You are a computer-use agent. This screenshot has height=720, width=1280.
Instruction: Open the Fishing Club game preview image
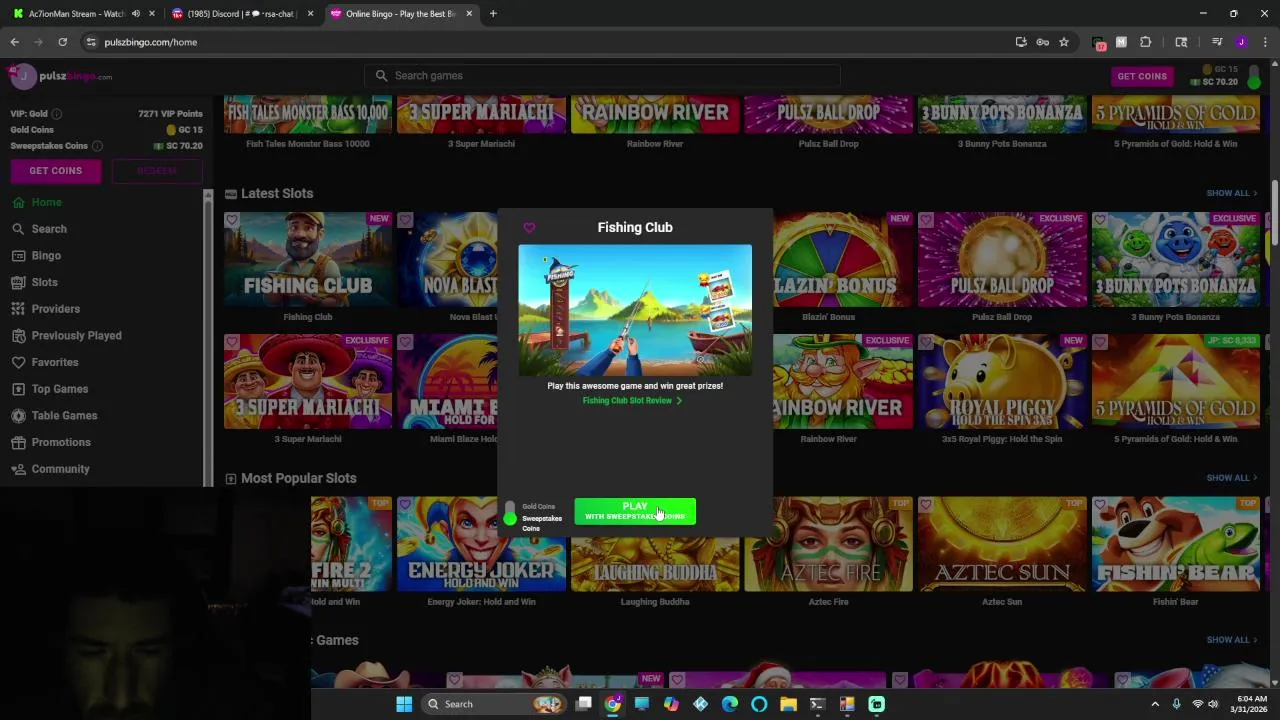click(x=635, y=310)
